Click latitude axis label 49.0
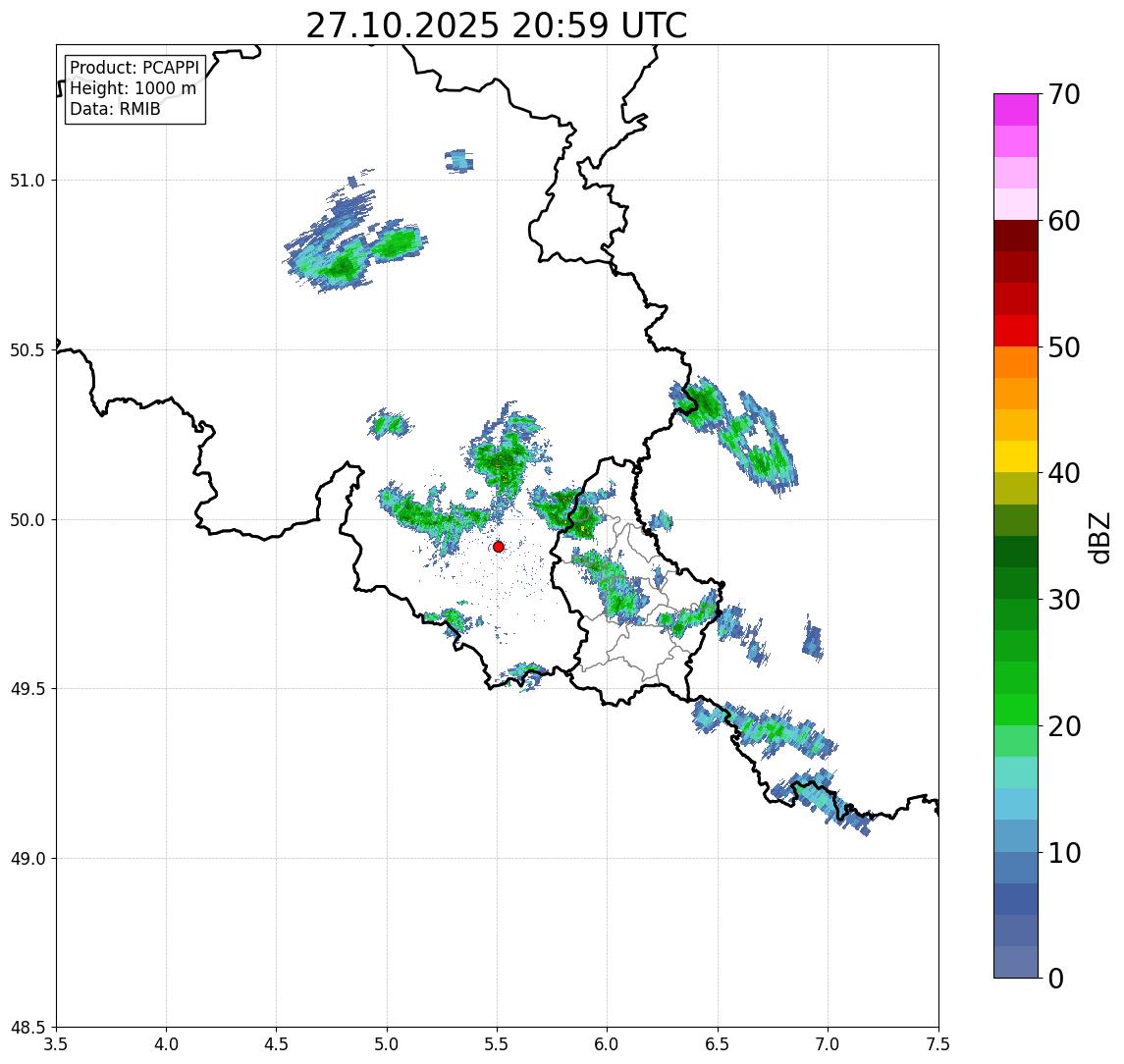 [x=27, y=858]
